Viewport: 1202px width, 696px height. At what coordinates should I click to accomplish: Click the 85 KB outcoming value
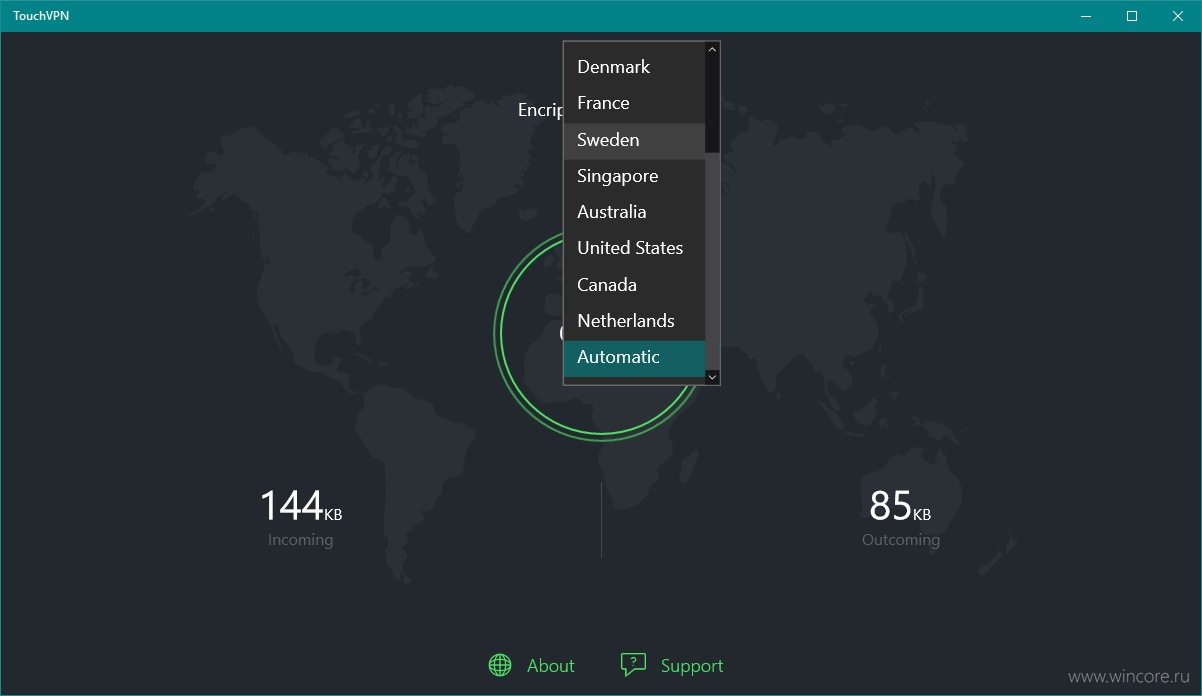point(900,506)
